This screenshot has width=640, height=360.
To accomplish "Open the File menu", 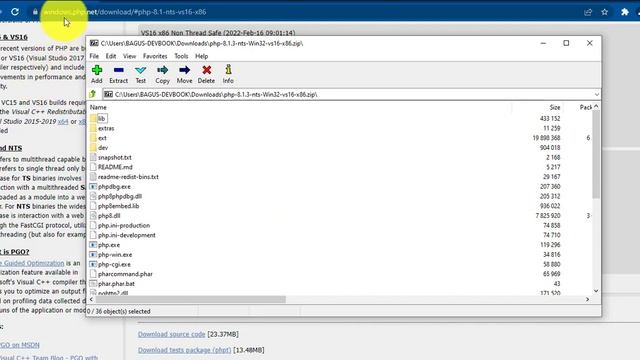I will [94, 56].
